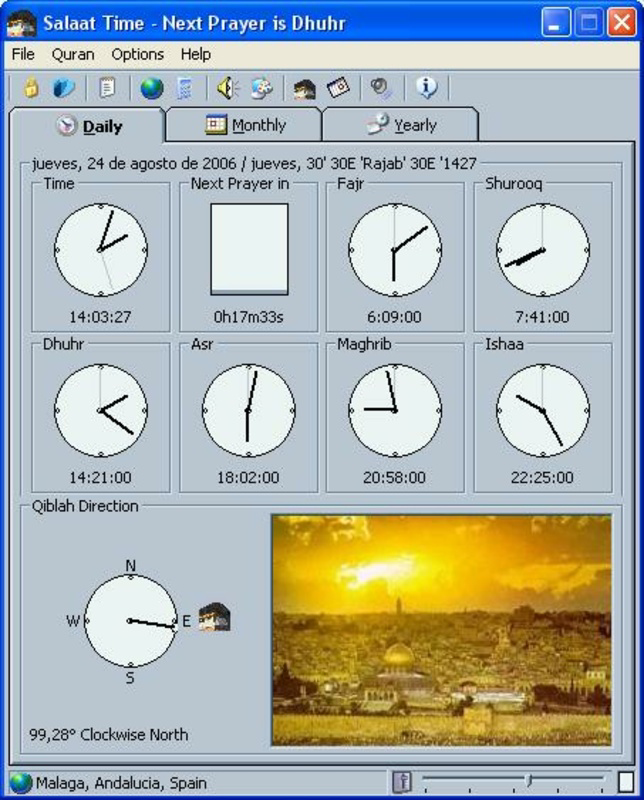Viewport: 644px width, 800px height.
Task: Open the Options menu
Action: (x=138, y=54)
